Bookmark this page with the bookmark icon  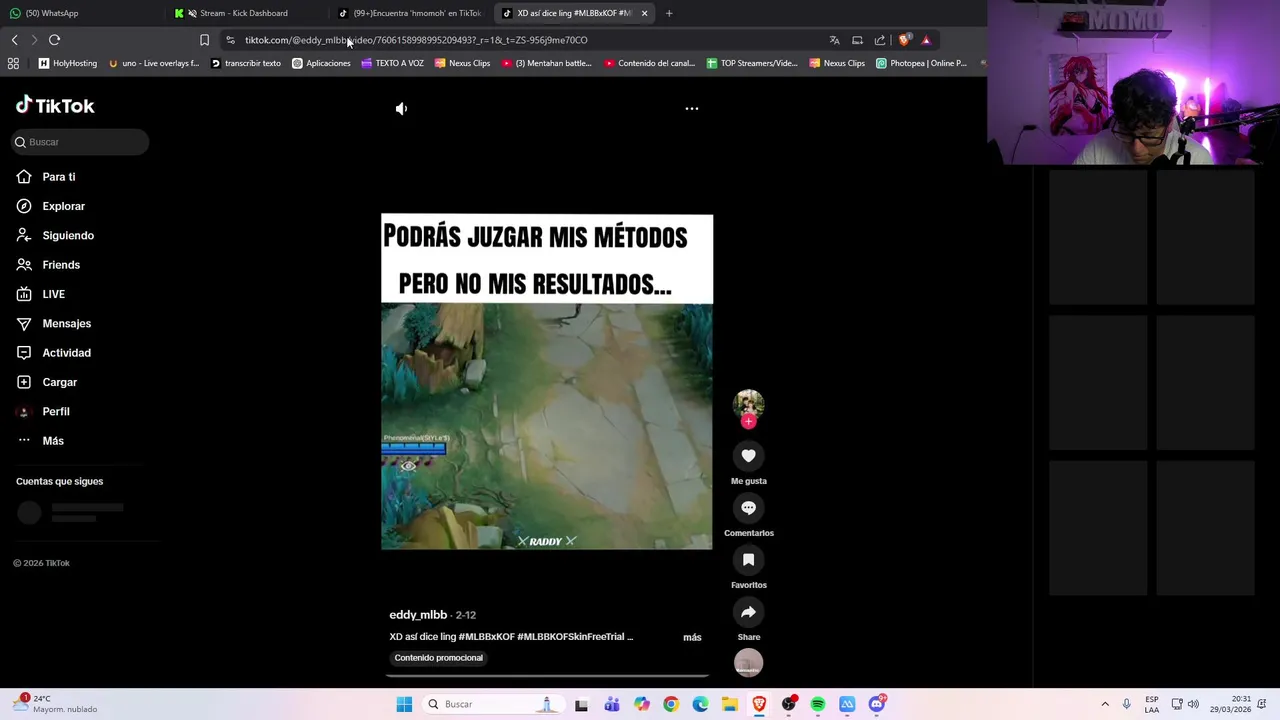(204, 40)
